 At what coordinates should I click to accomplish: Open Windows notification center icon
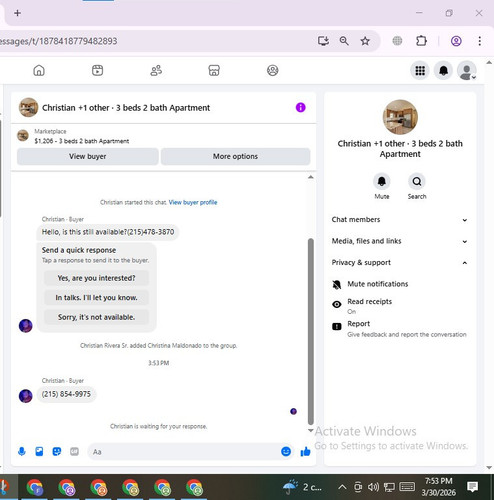pyautogui.click(x=472, y=487)
